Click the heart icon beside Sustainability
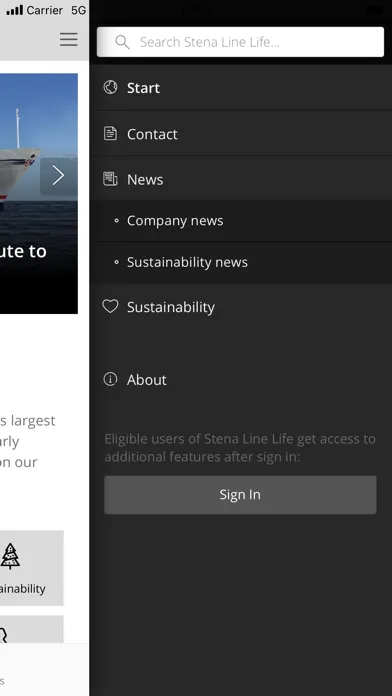The width and height of the screenshot is (392, 696). [x=110, y=306]
